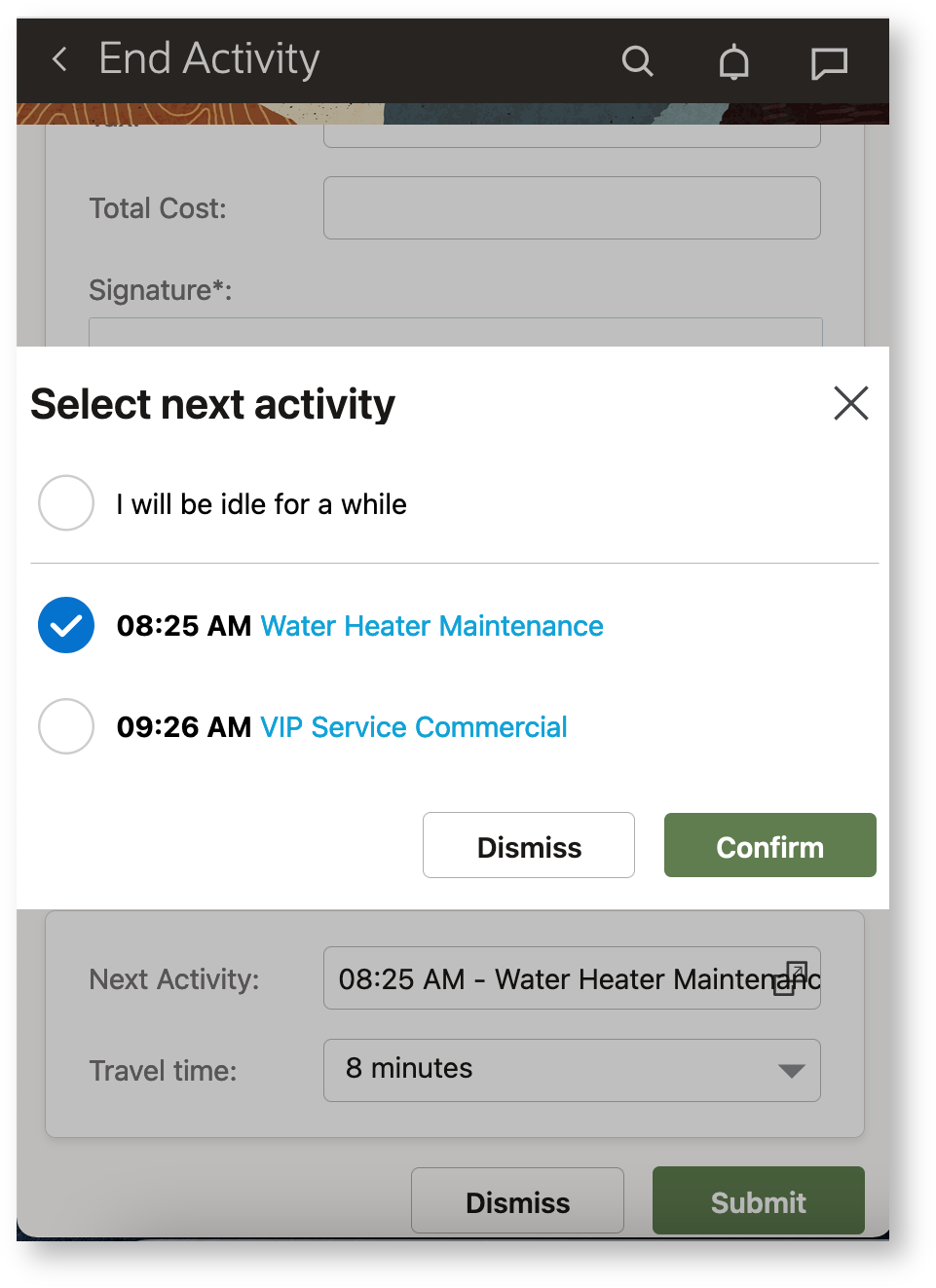Open the chat messages icon
Viewport: 936px width, 1288px height.
tap(829, 63)
